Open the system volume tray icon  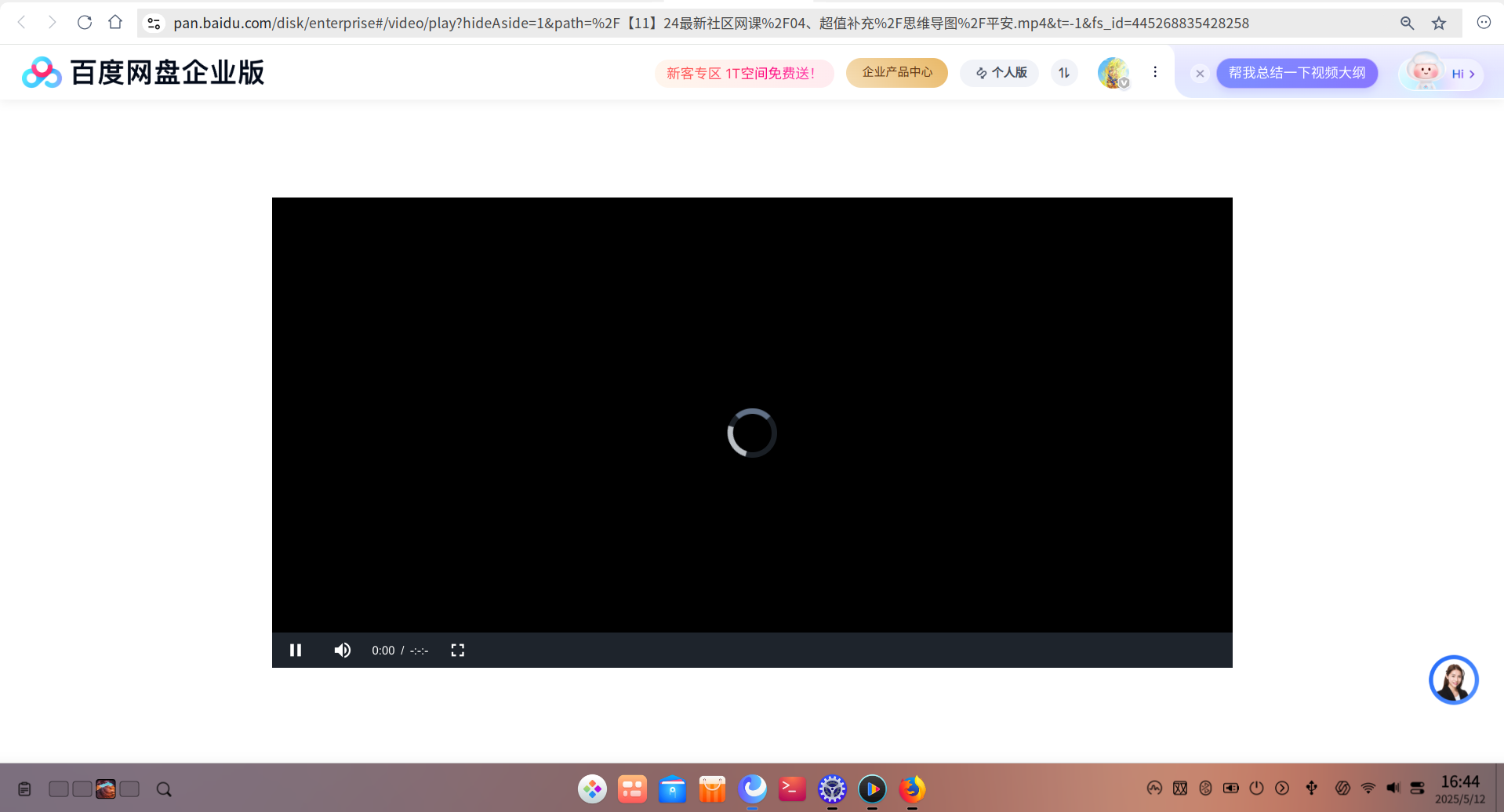(x=1393, y=788)
